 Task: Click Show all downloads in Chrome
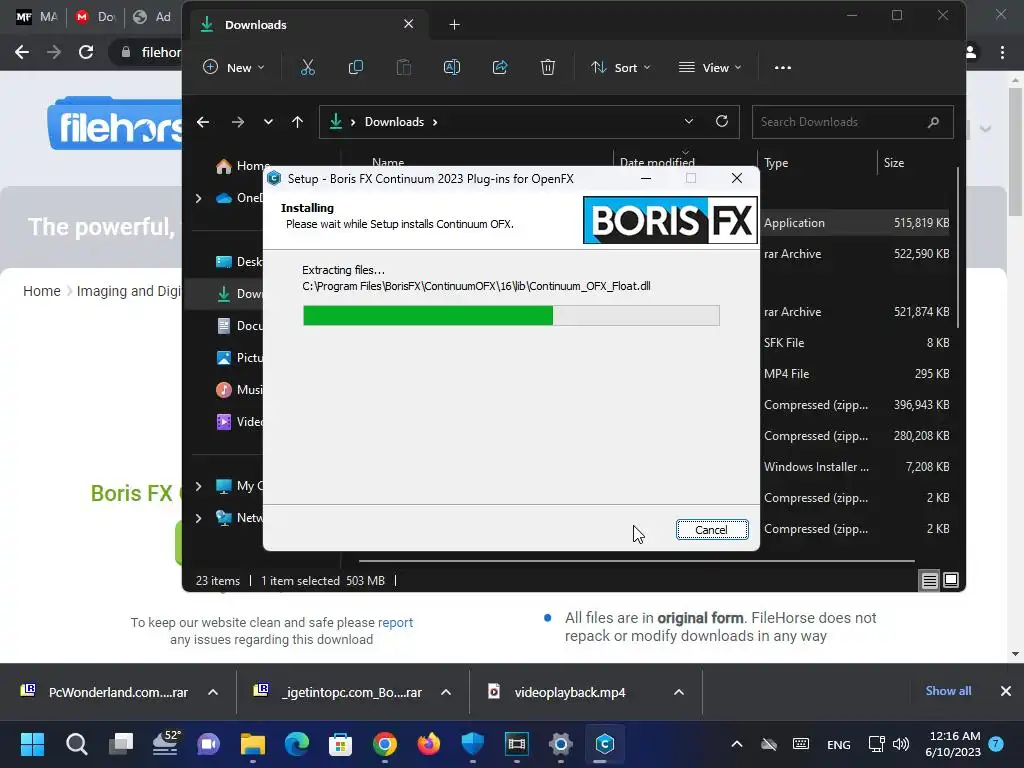948,691
